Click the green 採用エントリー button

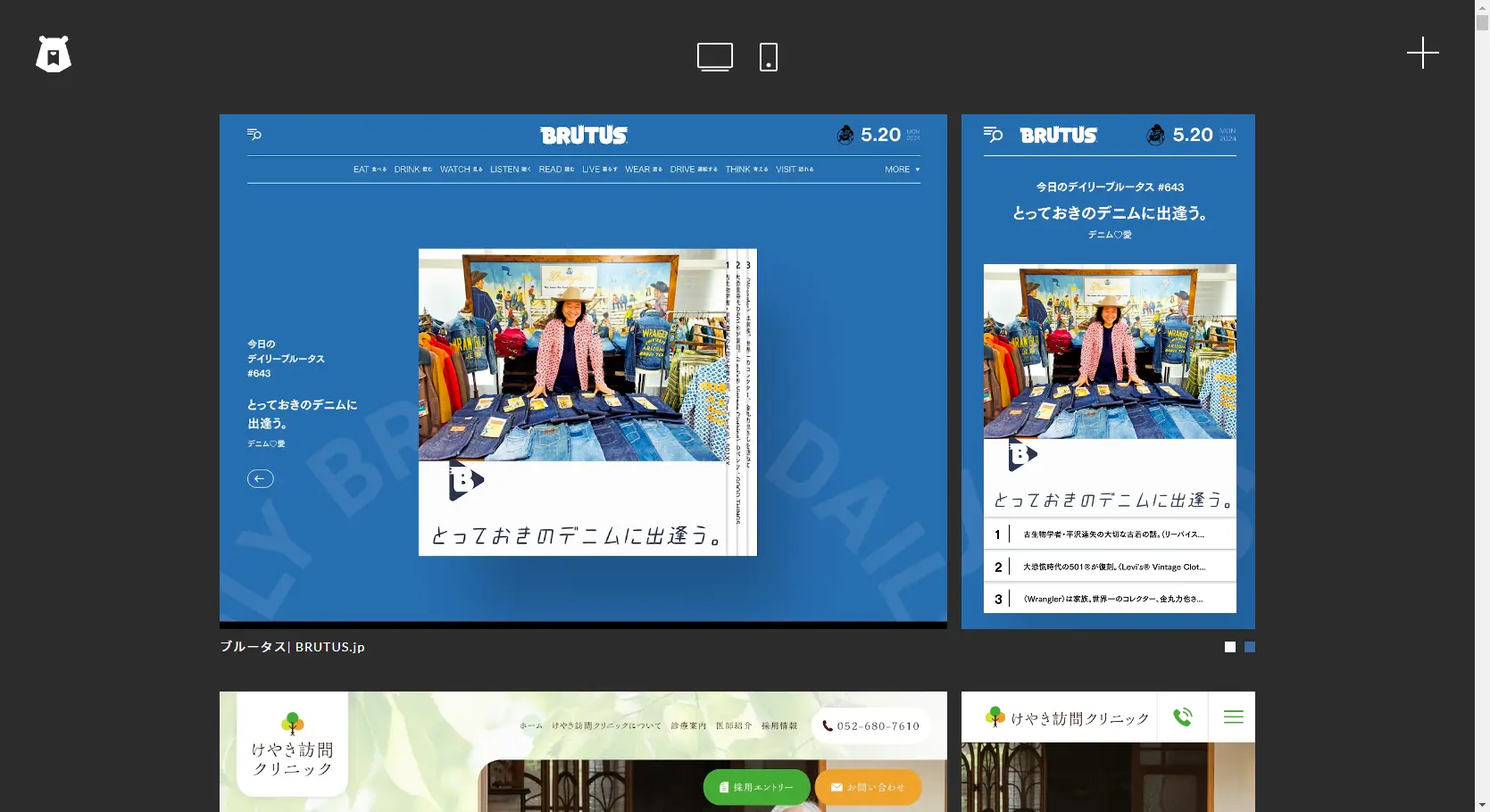point(756,787)
